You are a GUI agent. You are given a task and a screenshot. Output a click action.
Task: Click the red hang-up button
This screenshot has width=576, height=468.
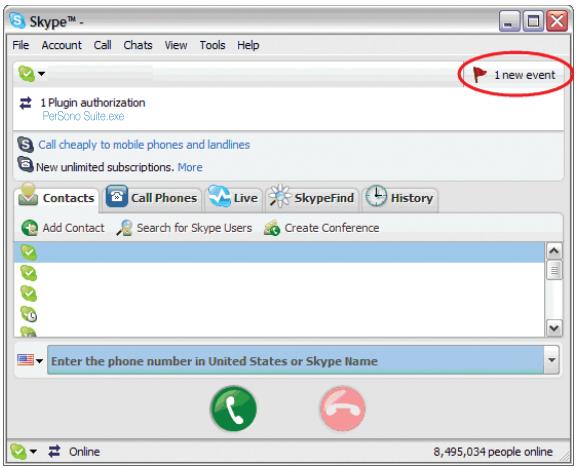[342, 408]
